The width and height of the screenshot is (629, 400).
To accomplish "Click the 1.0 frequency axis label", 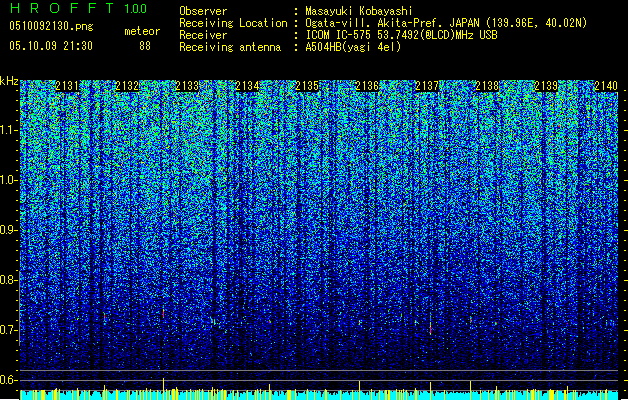I will [x=9, y=180].
